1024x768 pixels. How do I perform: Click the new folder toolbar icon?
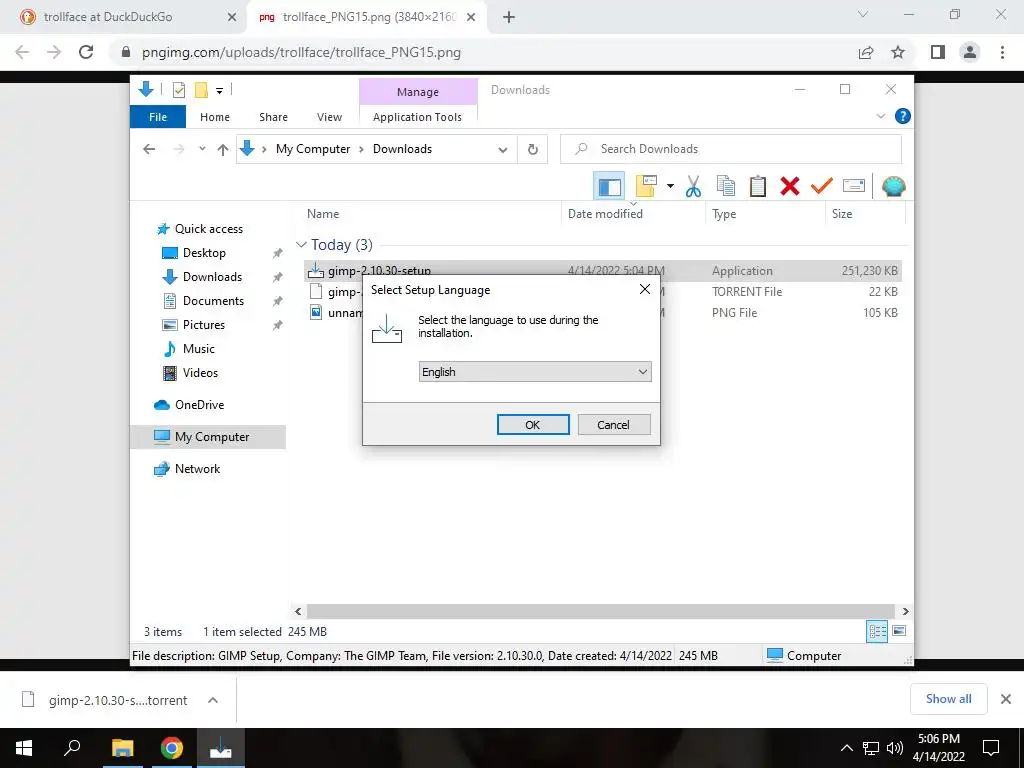646,186
